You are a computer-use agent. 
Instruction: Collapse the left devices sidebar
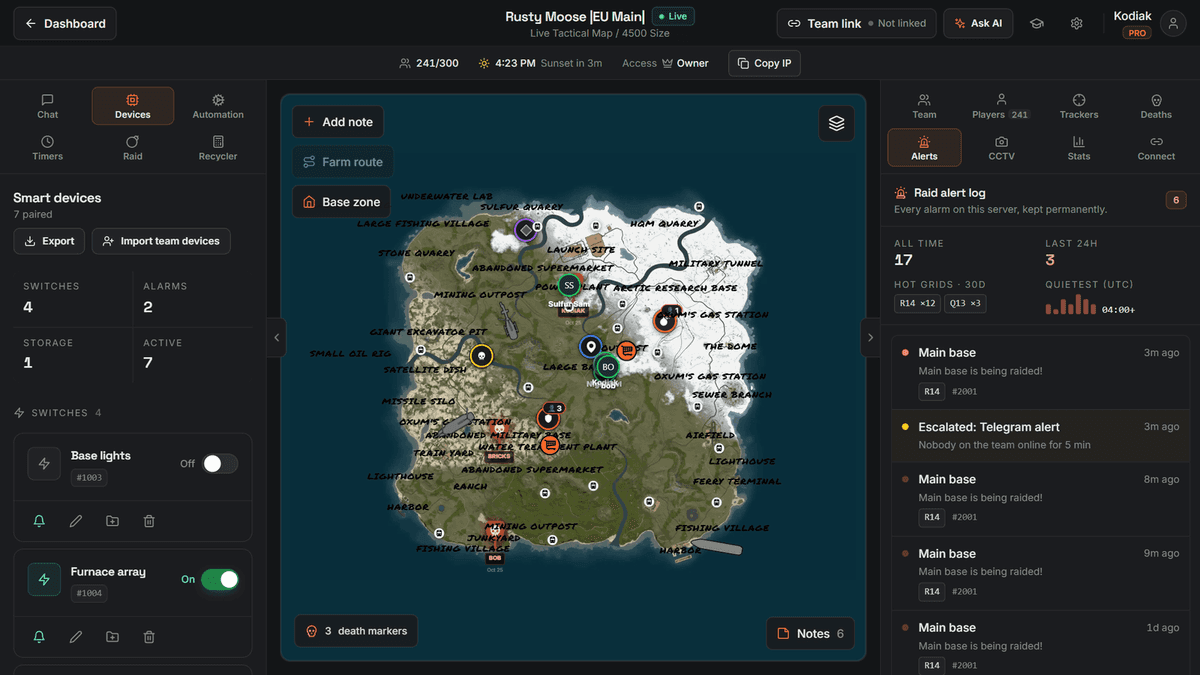pos(277,337)
